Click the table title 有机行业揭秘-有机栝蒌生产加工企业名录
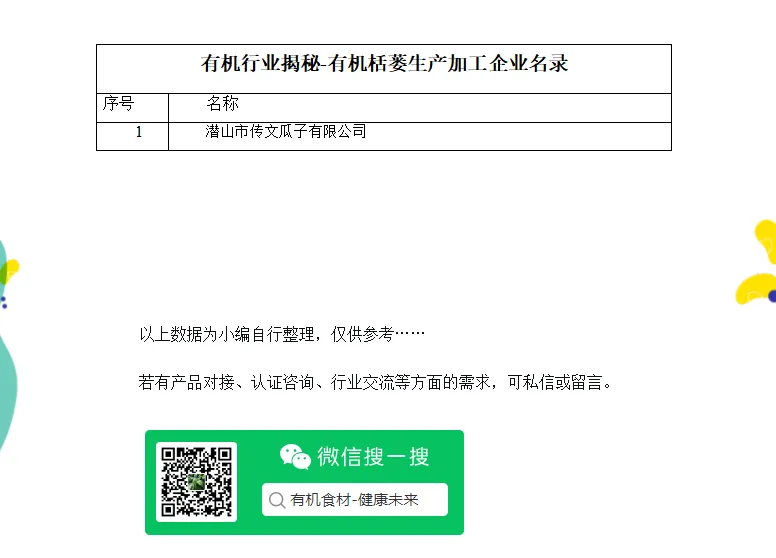 tap(384, 63)
